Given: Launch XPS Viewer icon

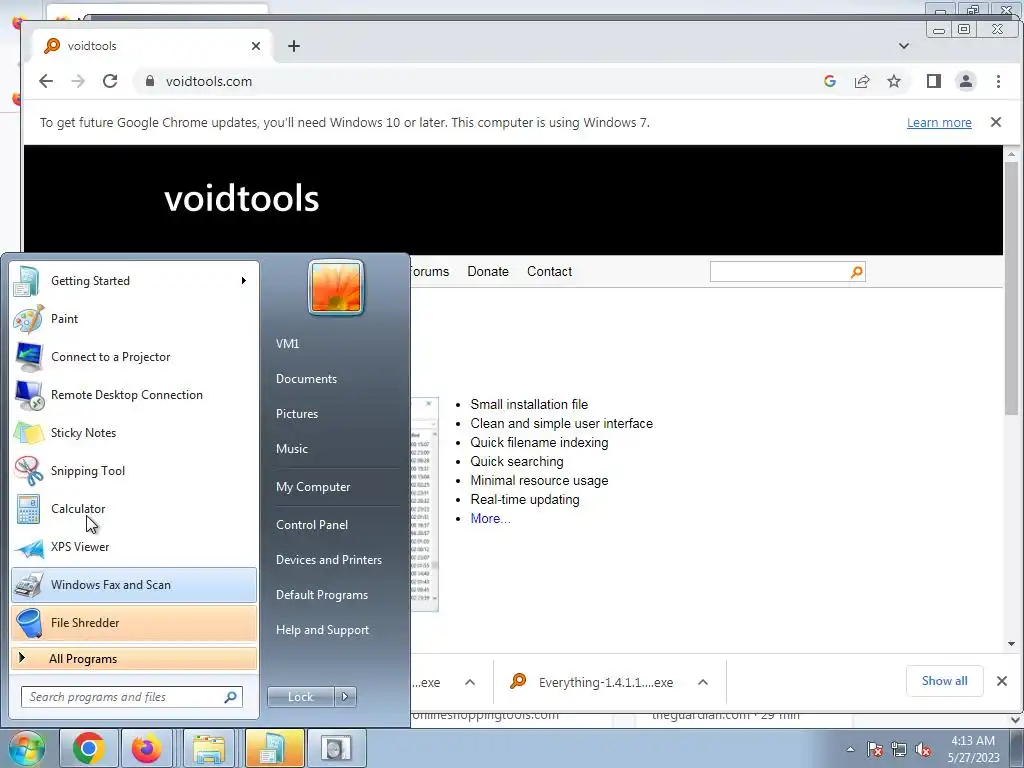Looking at the screenshot, I should point(28,547).
